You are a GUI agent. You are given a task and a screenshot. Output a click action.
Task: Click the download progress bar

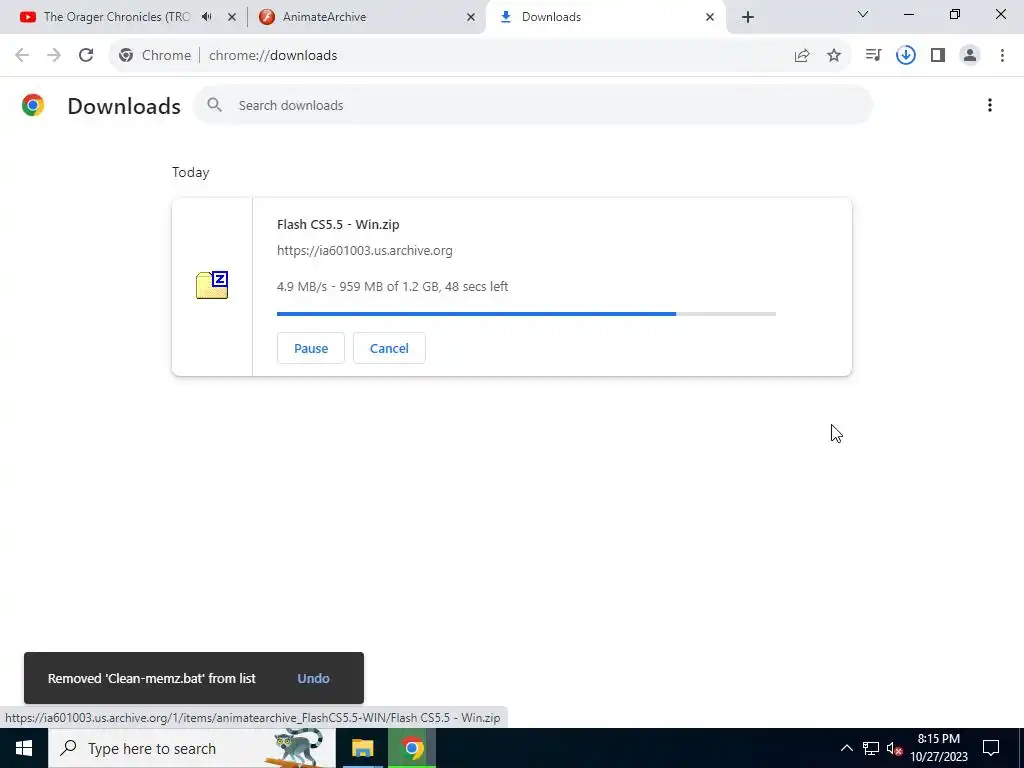pos(526,314)
